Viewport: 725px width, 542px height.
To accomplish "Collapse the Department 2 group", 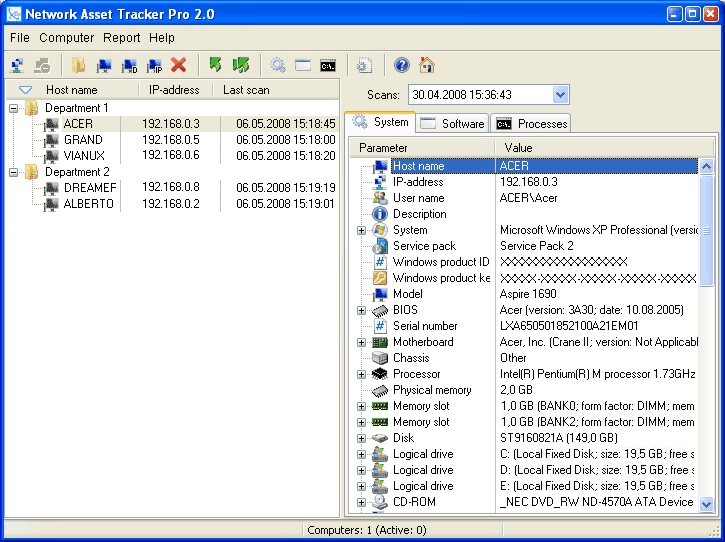I will tap(14, 172).
